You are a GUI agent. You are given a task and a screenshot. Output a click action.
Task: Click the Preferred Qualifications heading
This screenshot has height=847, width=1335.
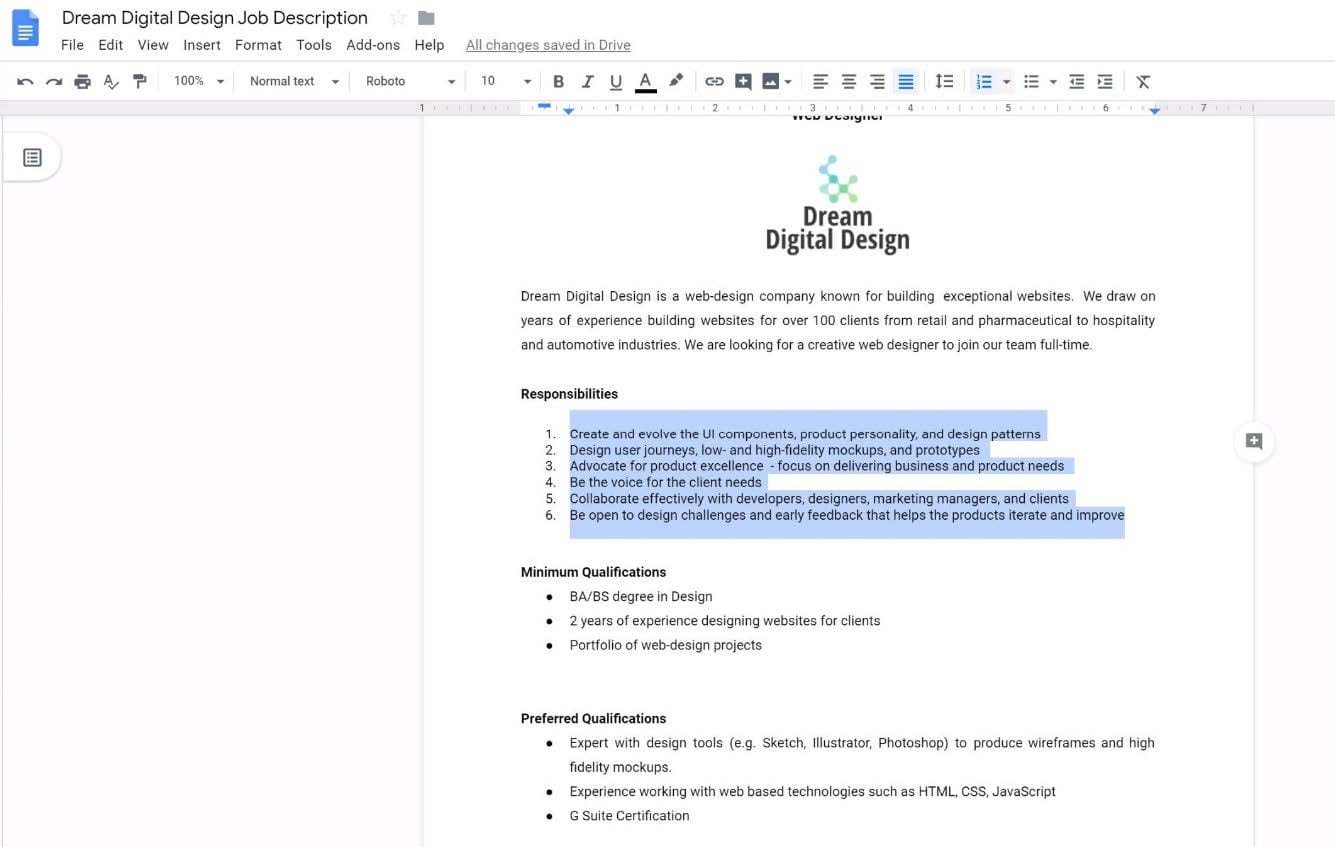point(593,718)
